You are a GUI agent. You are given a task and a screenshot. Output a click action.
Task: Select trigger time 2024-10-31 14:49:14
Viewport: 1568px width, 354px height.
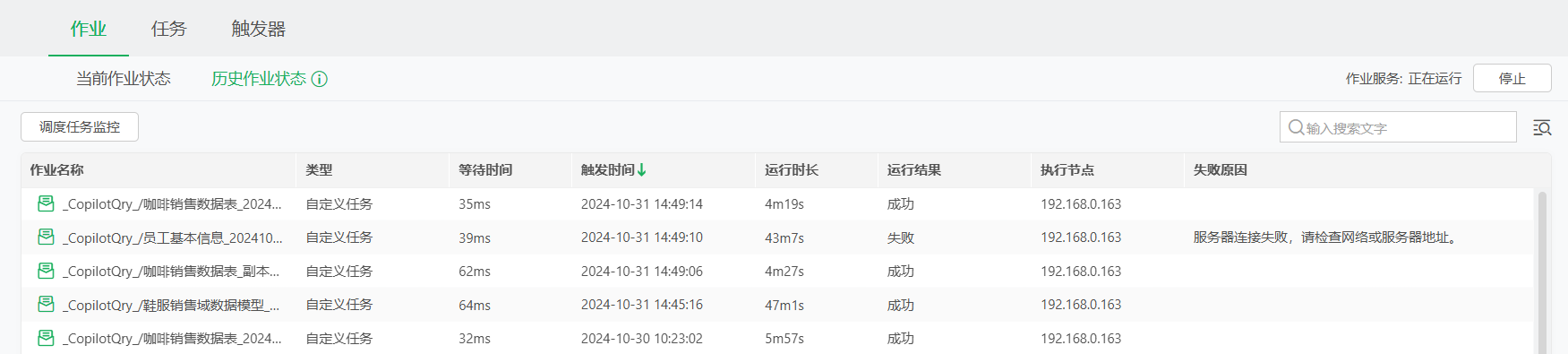(642, 204)
